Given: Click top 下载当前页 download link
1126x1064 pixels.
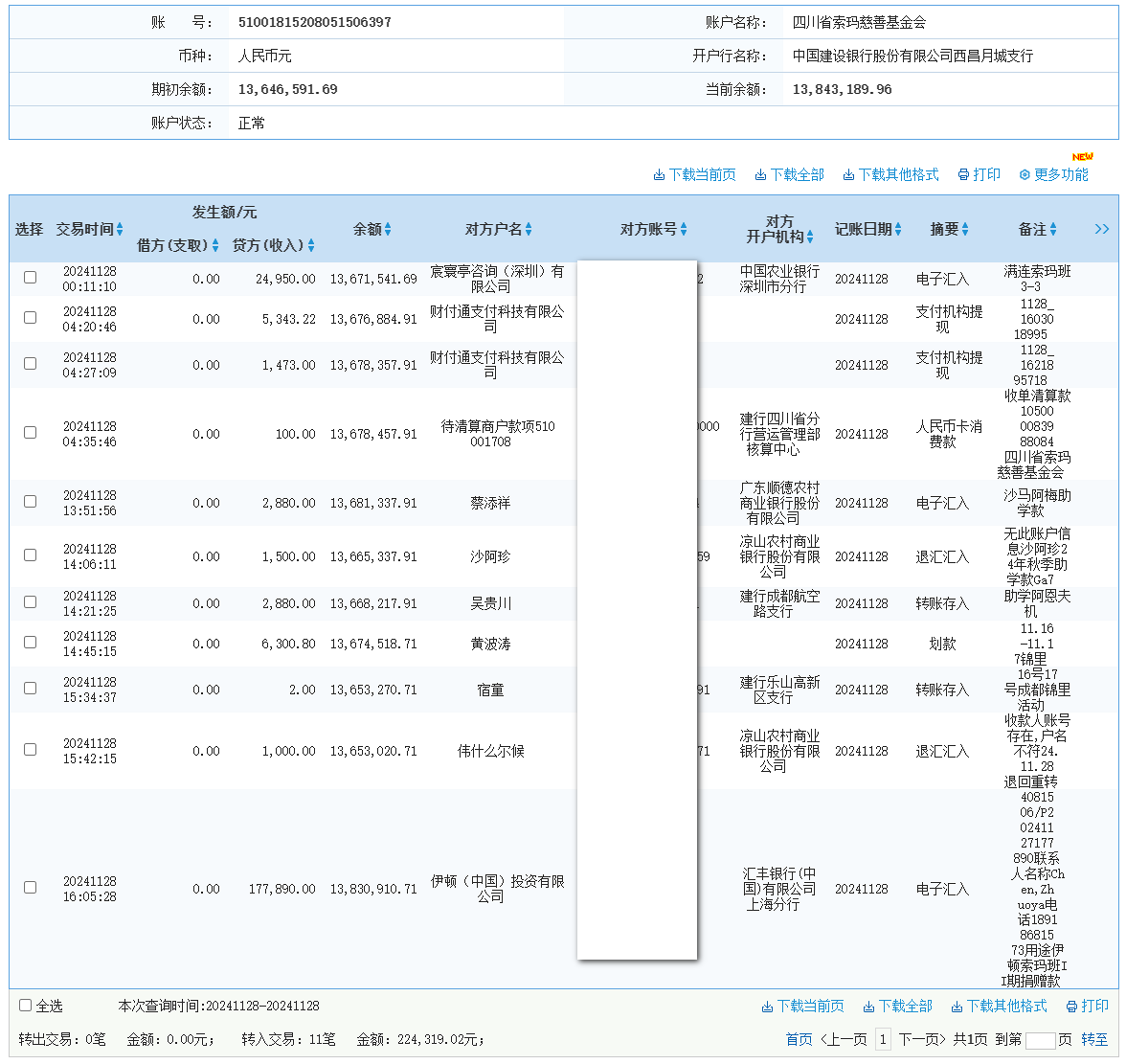Looking at the screenshot, I should (x=694, y=174).
